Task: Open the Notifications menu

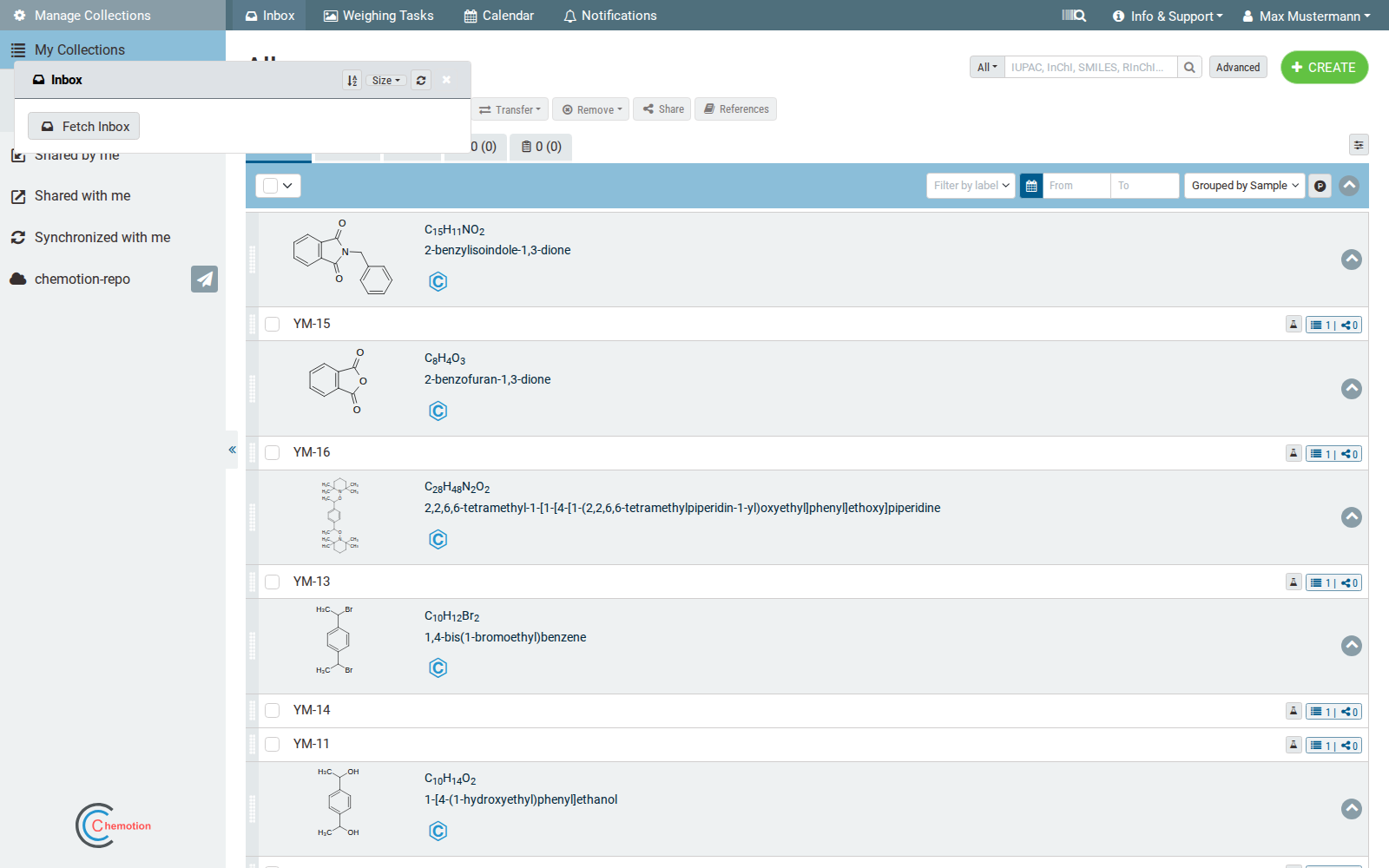Action: (610, 16)
